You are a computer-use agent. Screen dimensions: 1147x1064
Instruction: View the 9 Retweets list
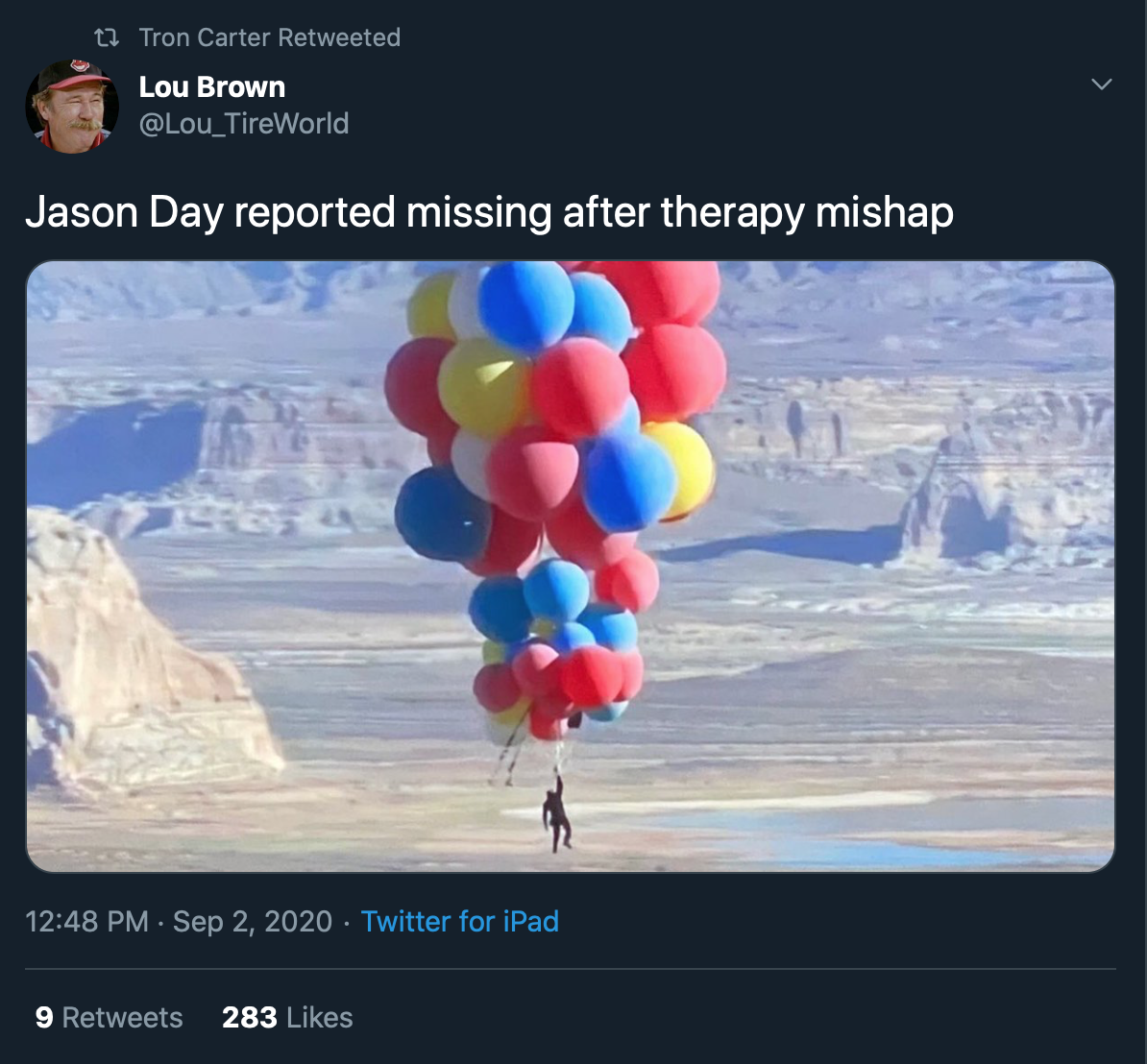[109, 1017]
